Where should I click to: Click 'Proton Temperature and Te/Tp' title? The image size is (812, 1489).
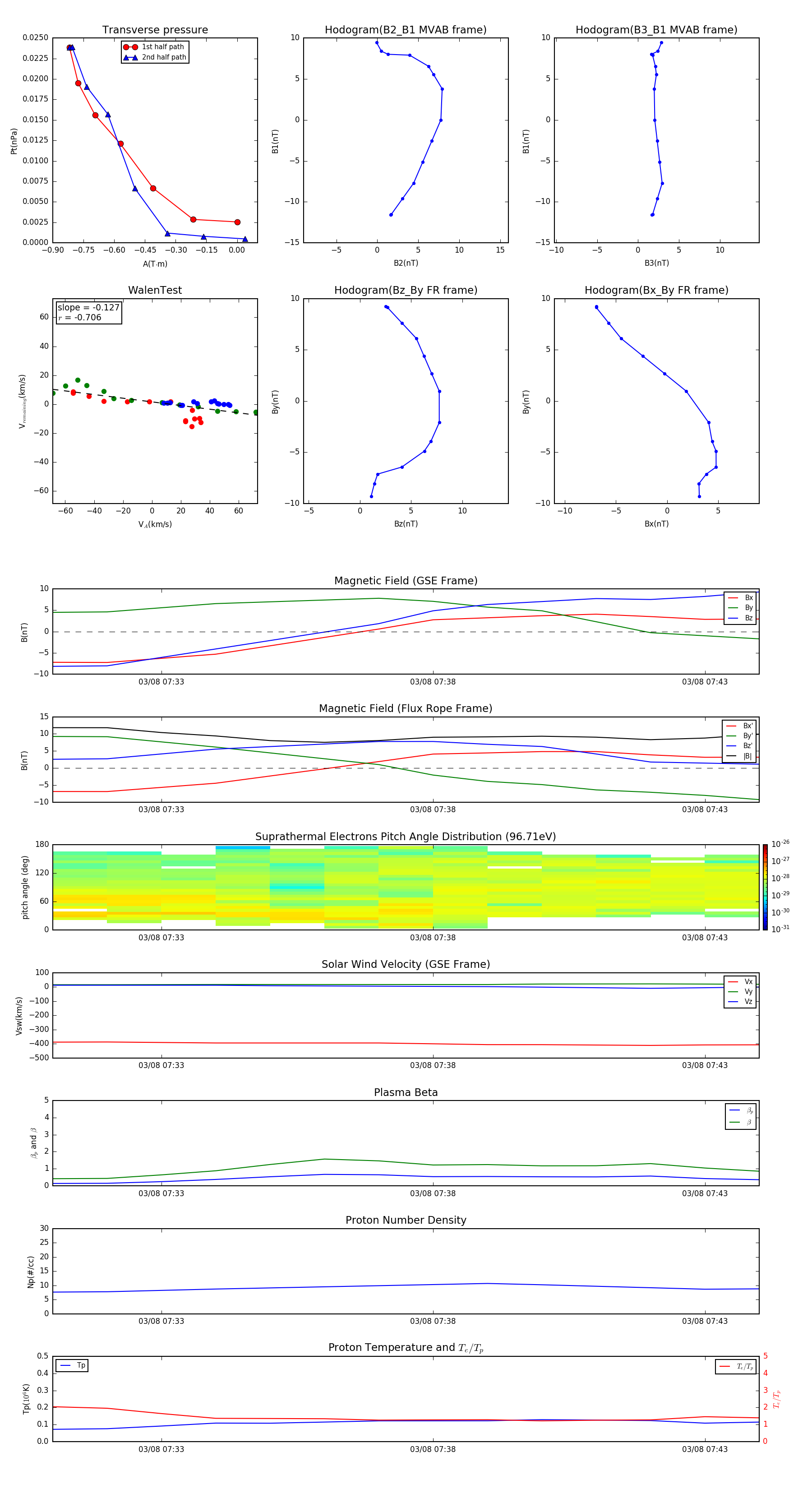[406, 1348]
